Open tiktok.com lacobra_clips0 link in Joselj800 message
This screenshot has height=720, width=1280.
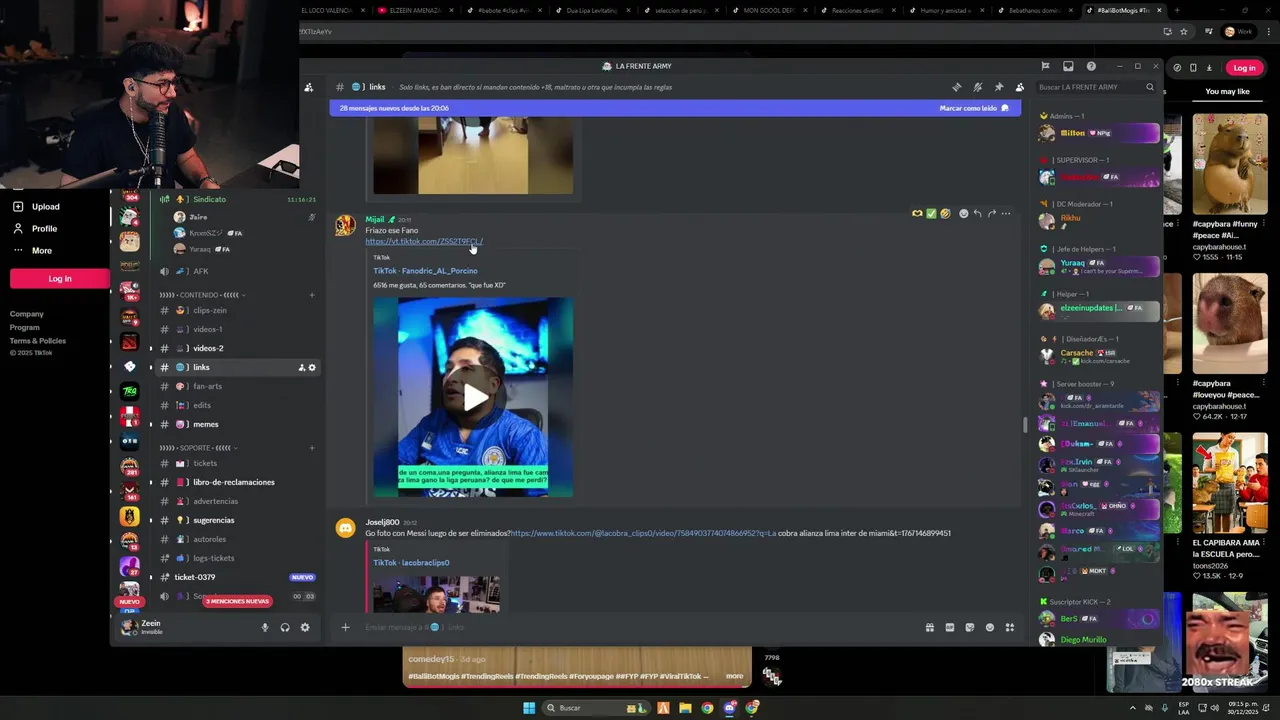[643, 533]
